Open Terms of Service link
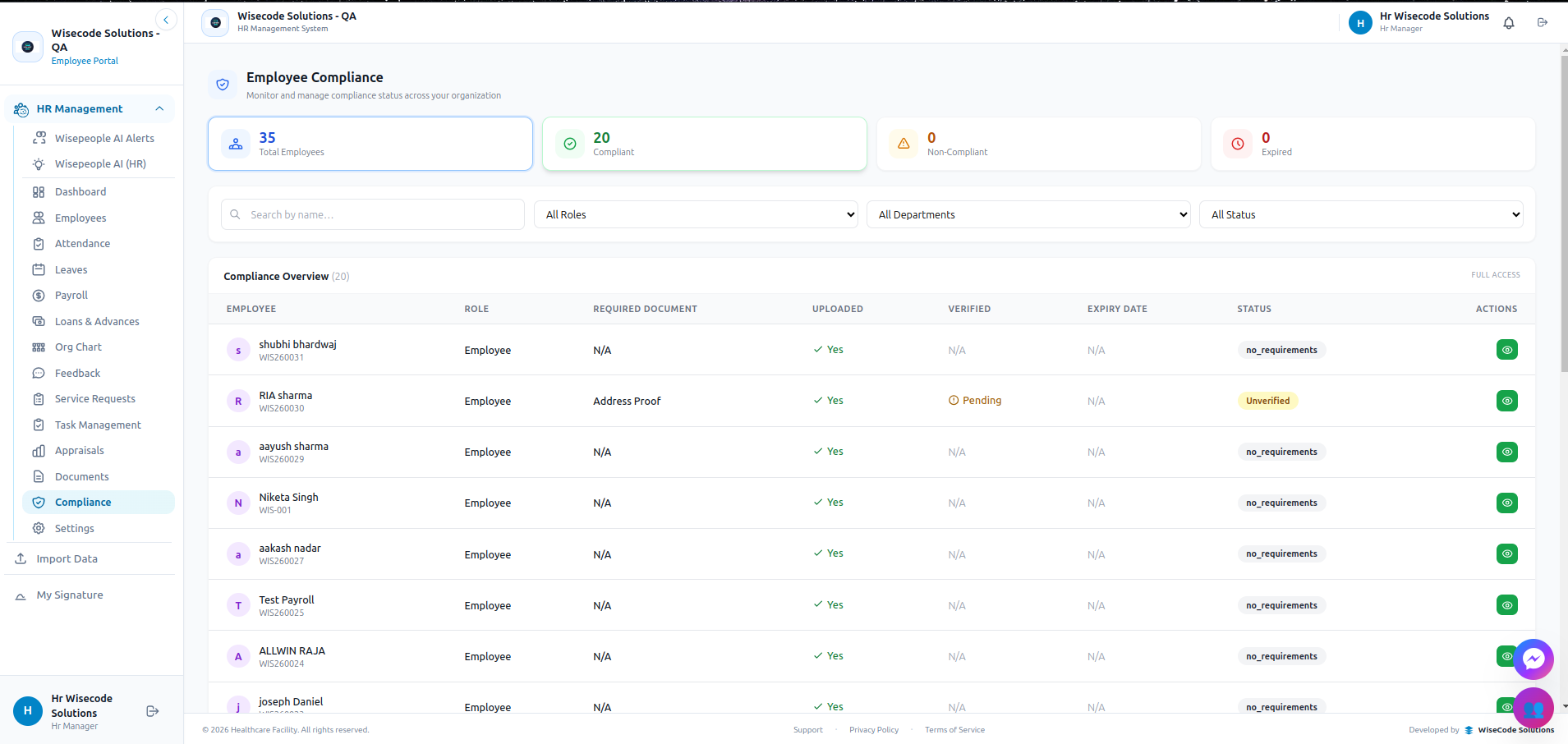Image resolution: width=1568 pixels, height=744 pixels. coord(954,729)
